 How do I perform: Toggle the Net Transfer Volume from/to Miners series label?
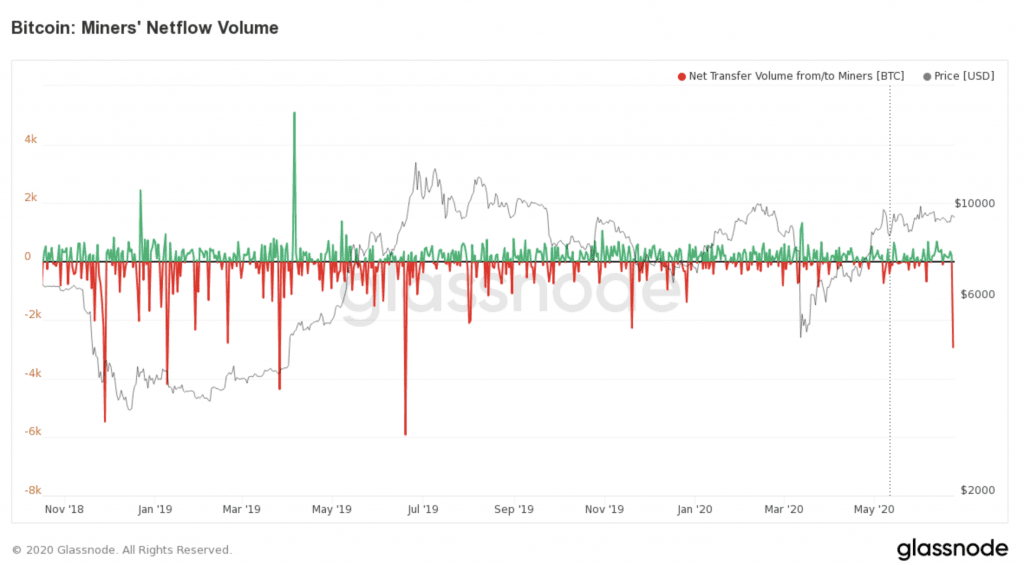[796, 76]
